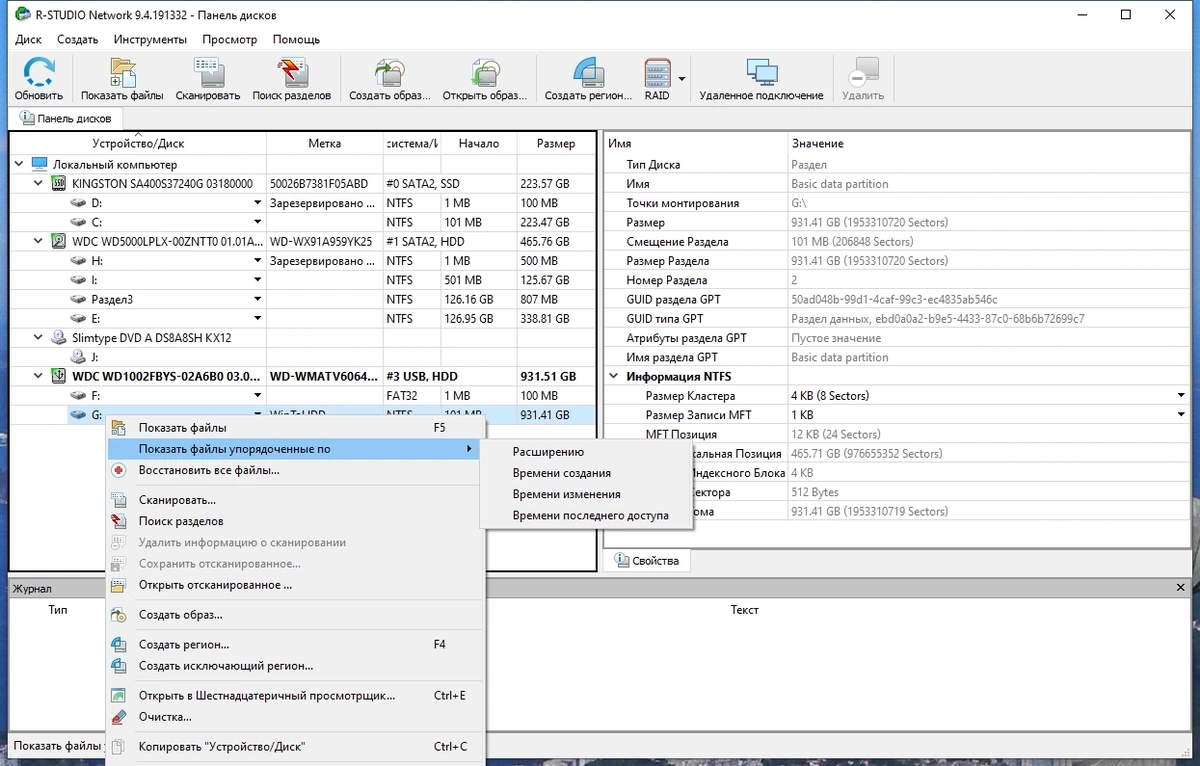Open the Инструменты menu
Viewport: 1200px width, 766px height.
click(x=150, y=39)
